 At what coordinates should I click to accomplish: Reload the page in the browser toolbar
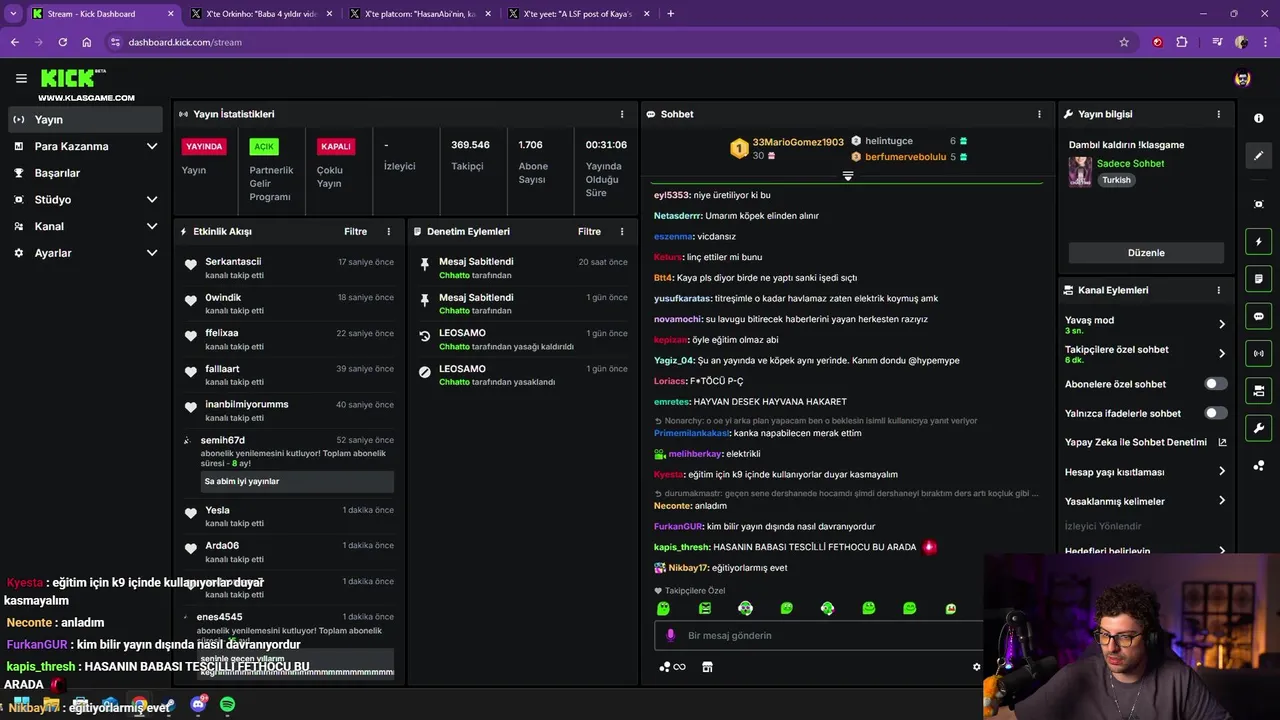[x=62, y=42]
